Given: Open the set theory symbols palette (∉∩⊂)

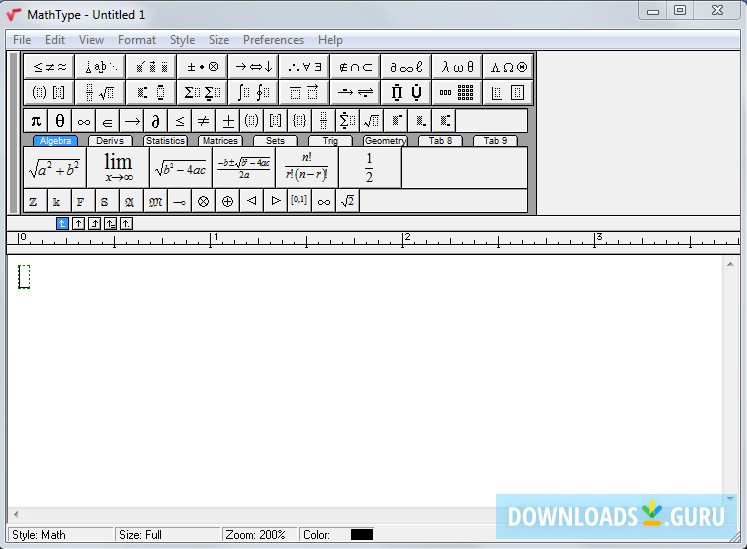Looking at the screenshot, I should point(356,67).
